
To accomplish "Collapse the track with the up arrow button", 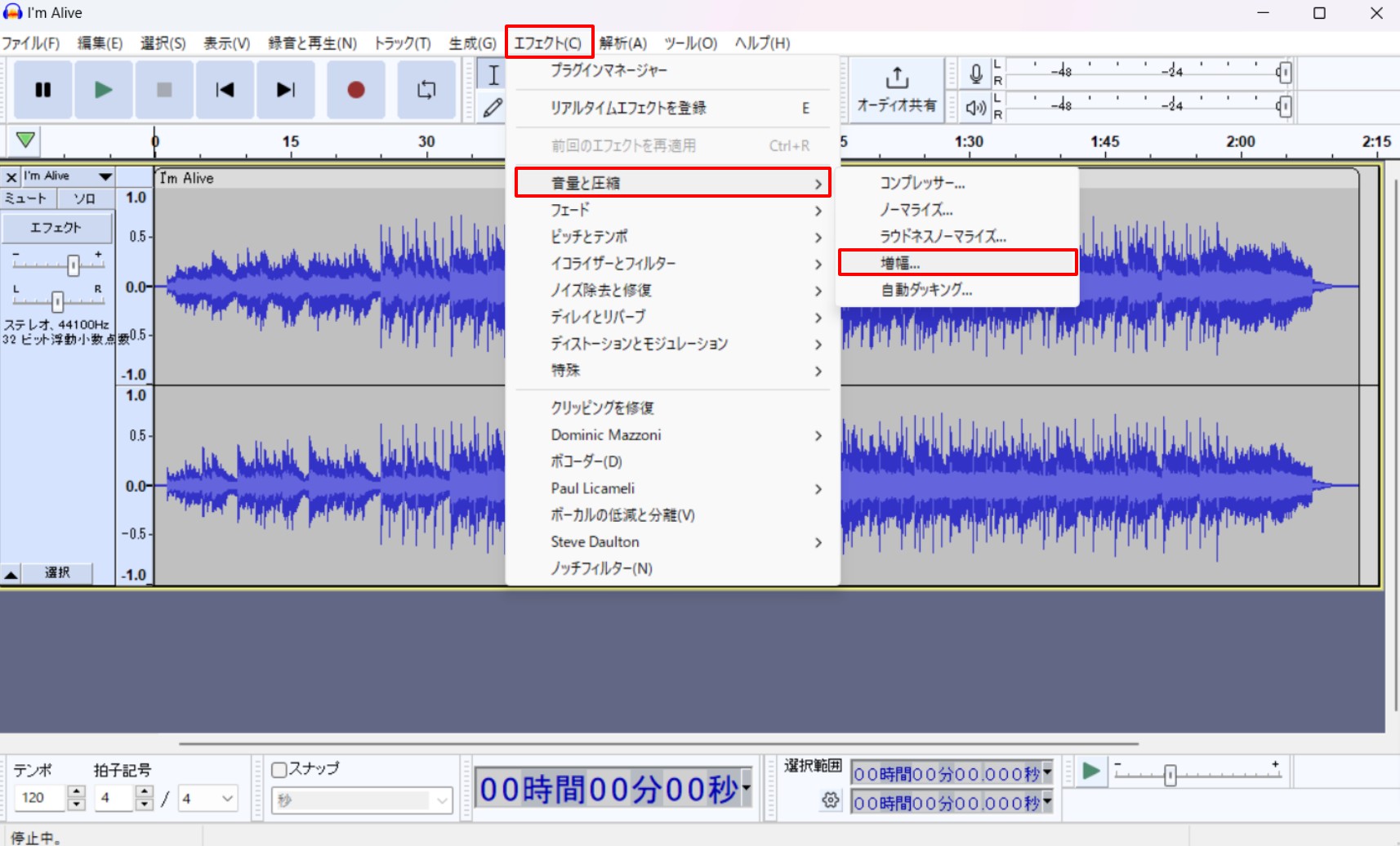I will (11, 574).
